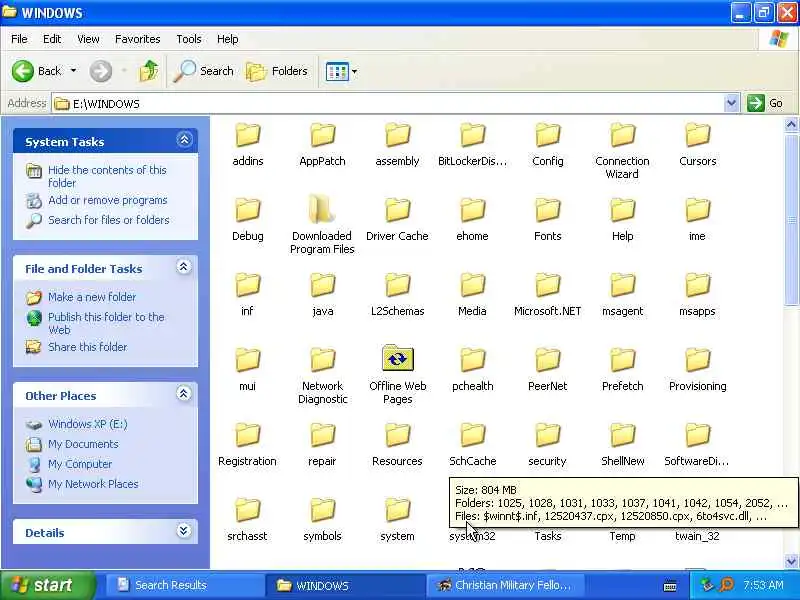Open the Help menu
The image size is (800, 600).
tap(227, 39)
